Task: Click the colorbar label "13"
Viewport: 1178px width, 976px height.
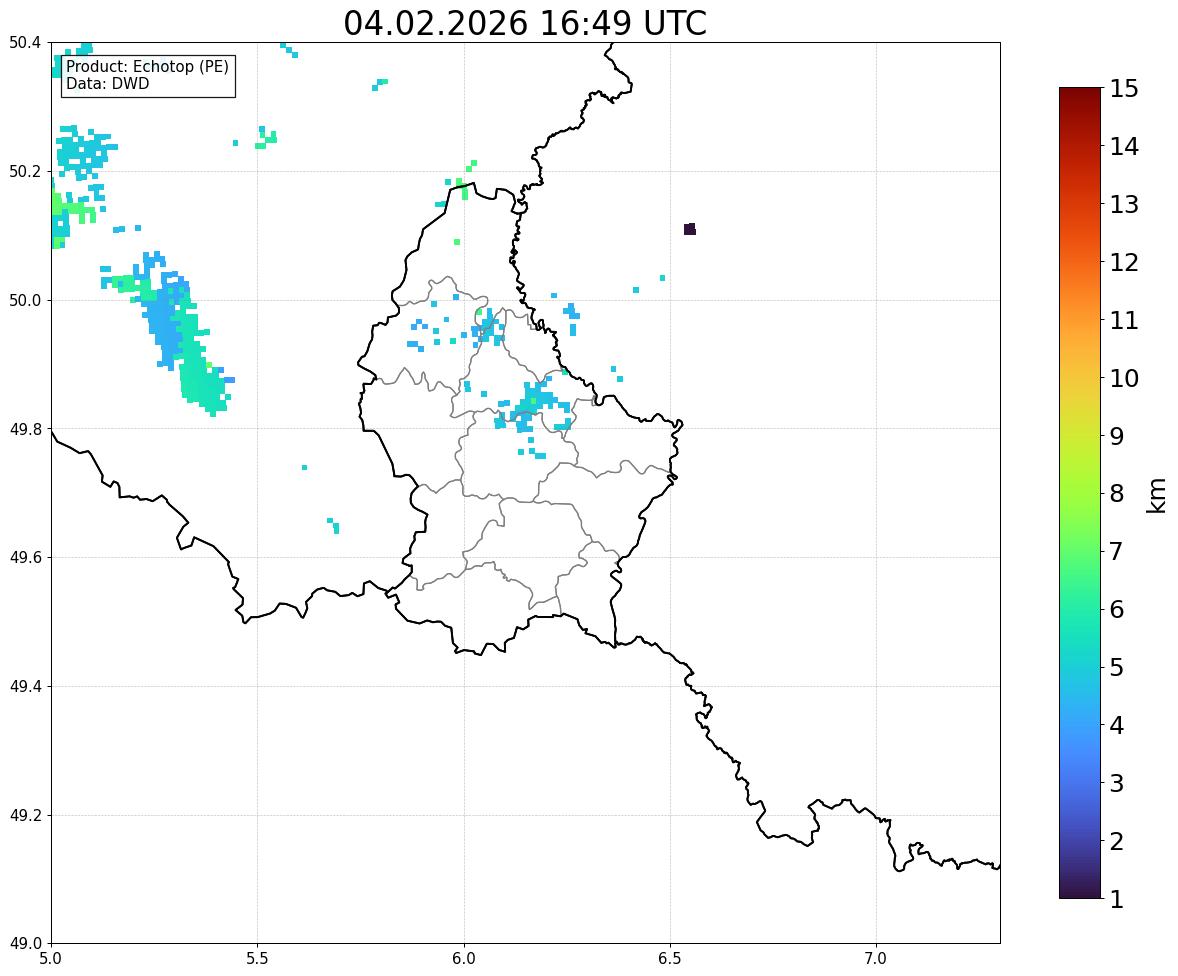Action: pyautogui.click(x=1123, y=204)
